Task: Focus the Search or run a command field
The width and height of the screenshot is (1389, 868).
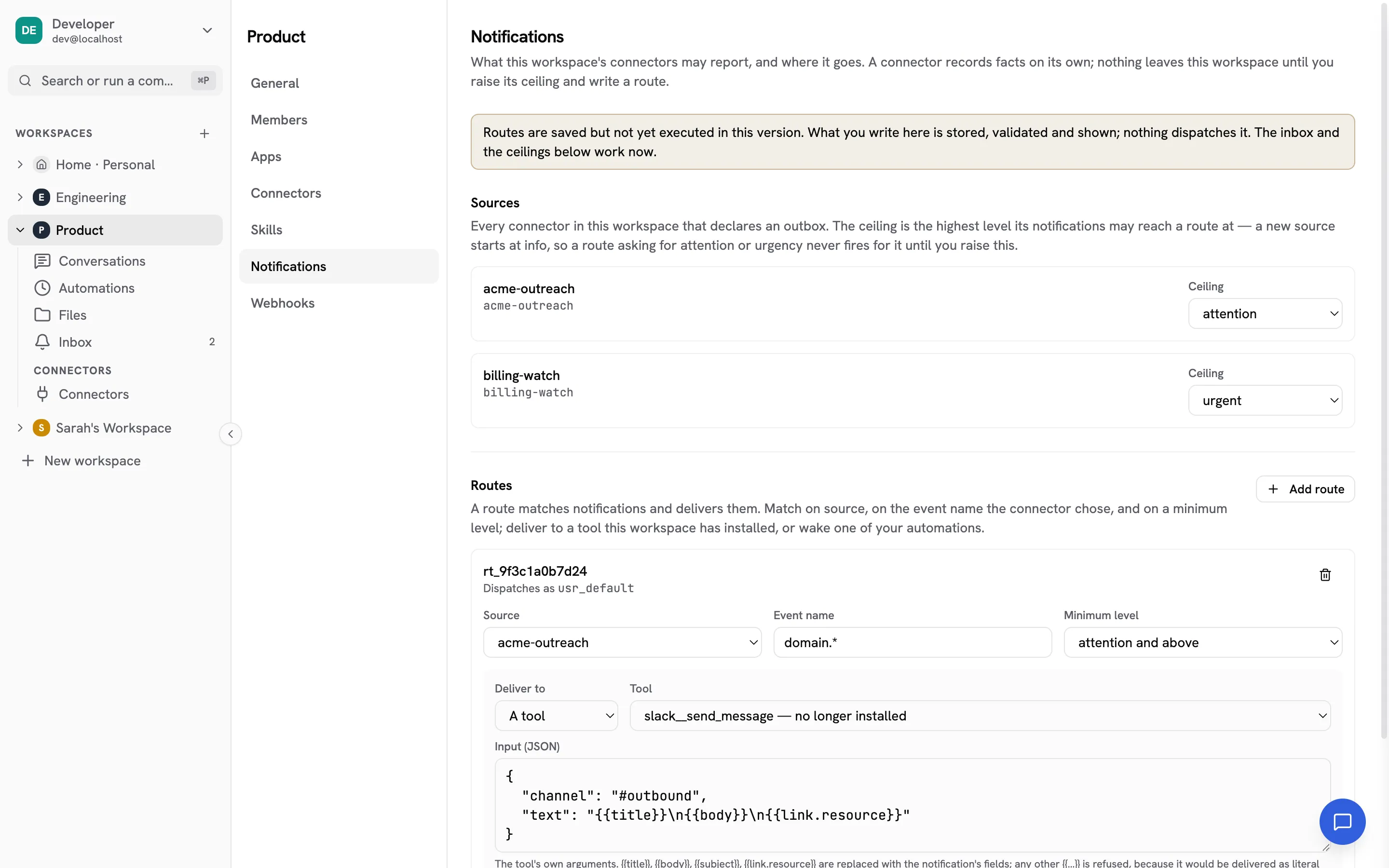Action: click(x=115, y=81)
